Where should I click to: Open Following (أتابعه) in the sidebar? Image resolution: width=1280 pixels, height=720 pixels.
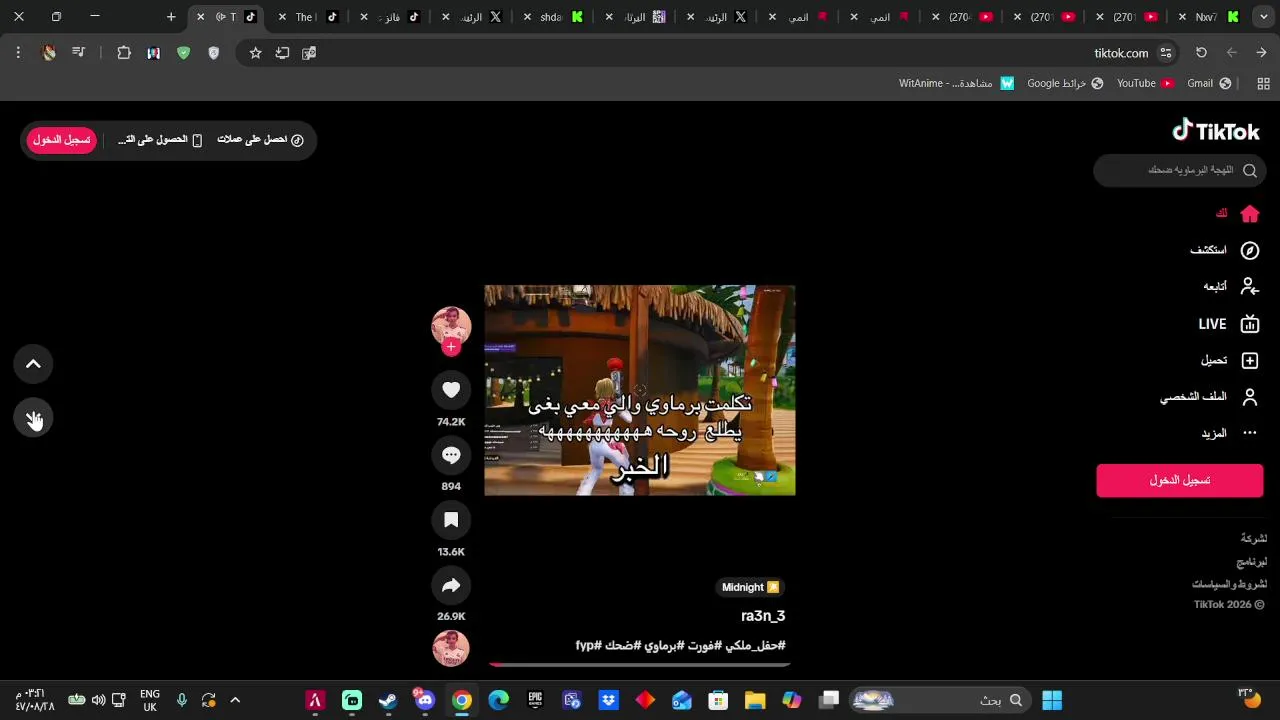coord(1231,287)
